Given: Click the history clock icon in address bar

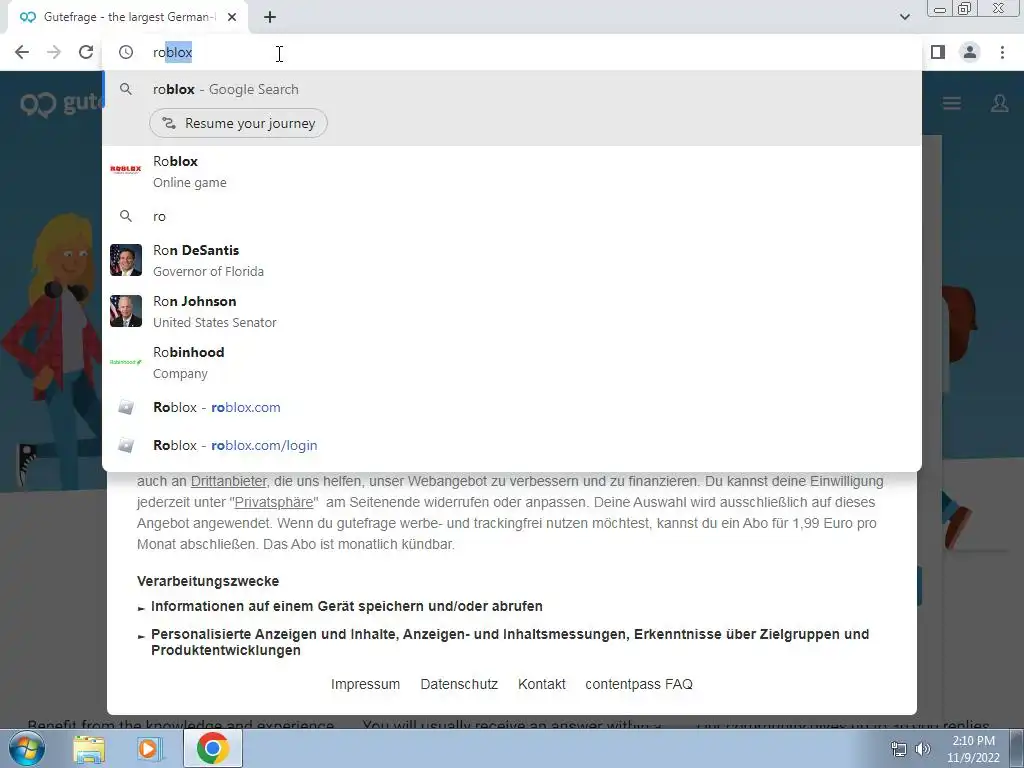Looking at the screenshot, I should (126, 52).
